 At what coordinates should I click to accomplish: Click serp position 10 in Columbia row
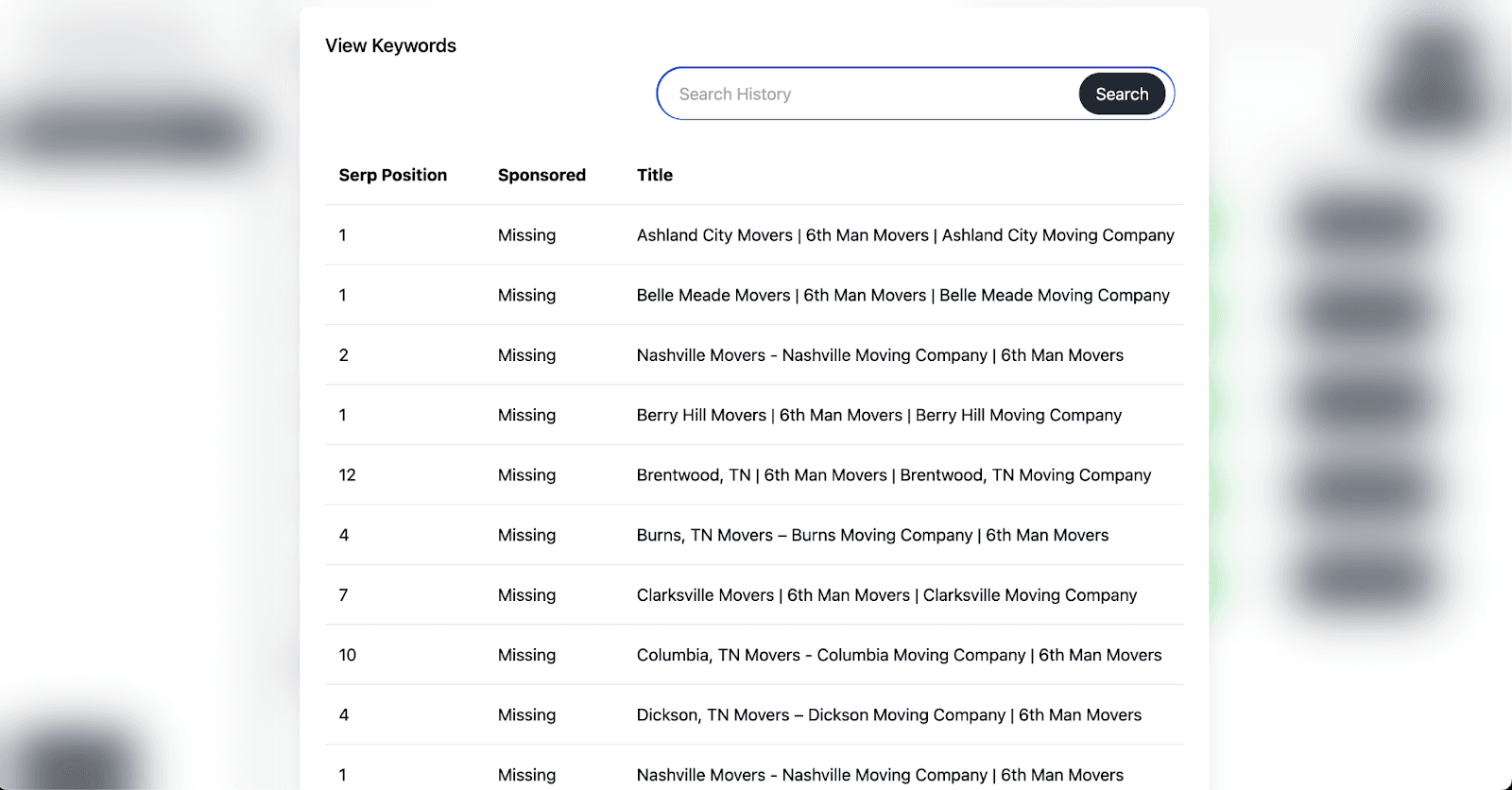tap(347, 655)
